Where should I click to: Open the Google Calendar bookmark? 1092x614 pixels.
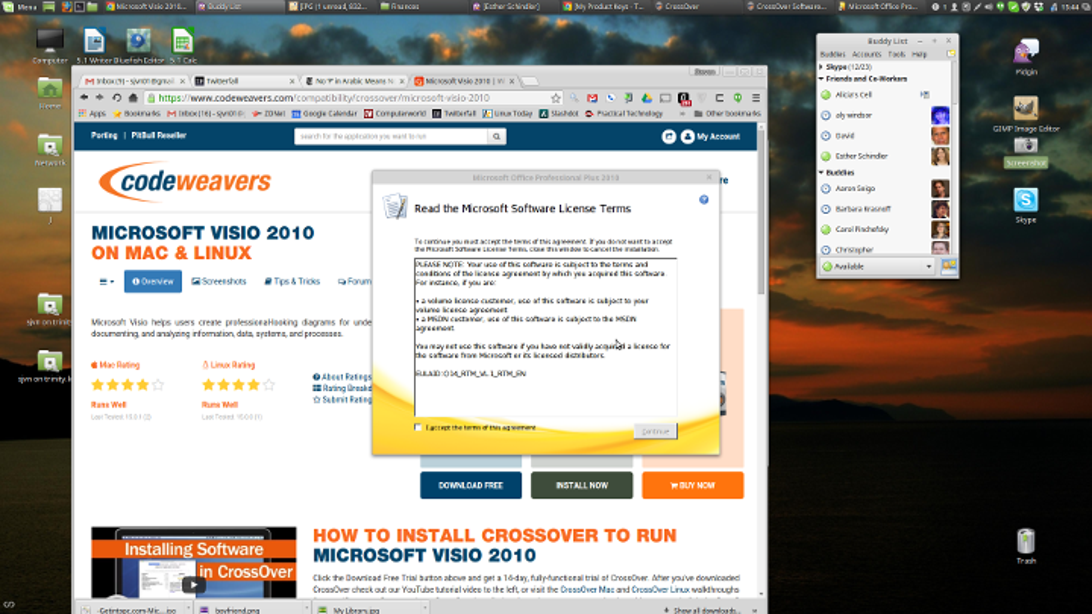(x=324, y=113)
